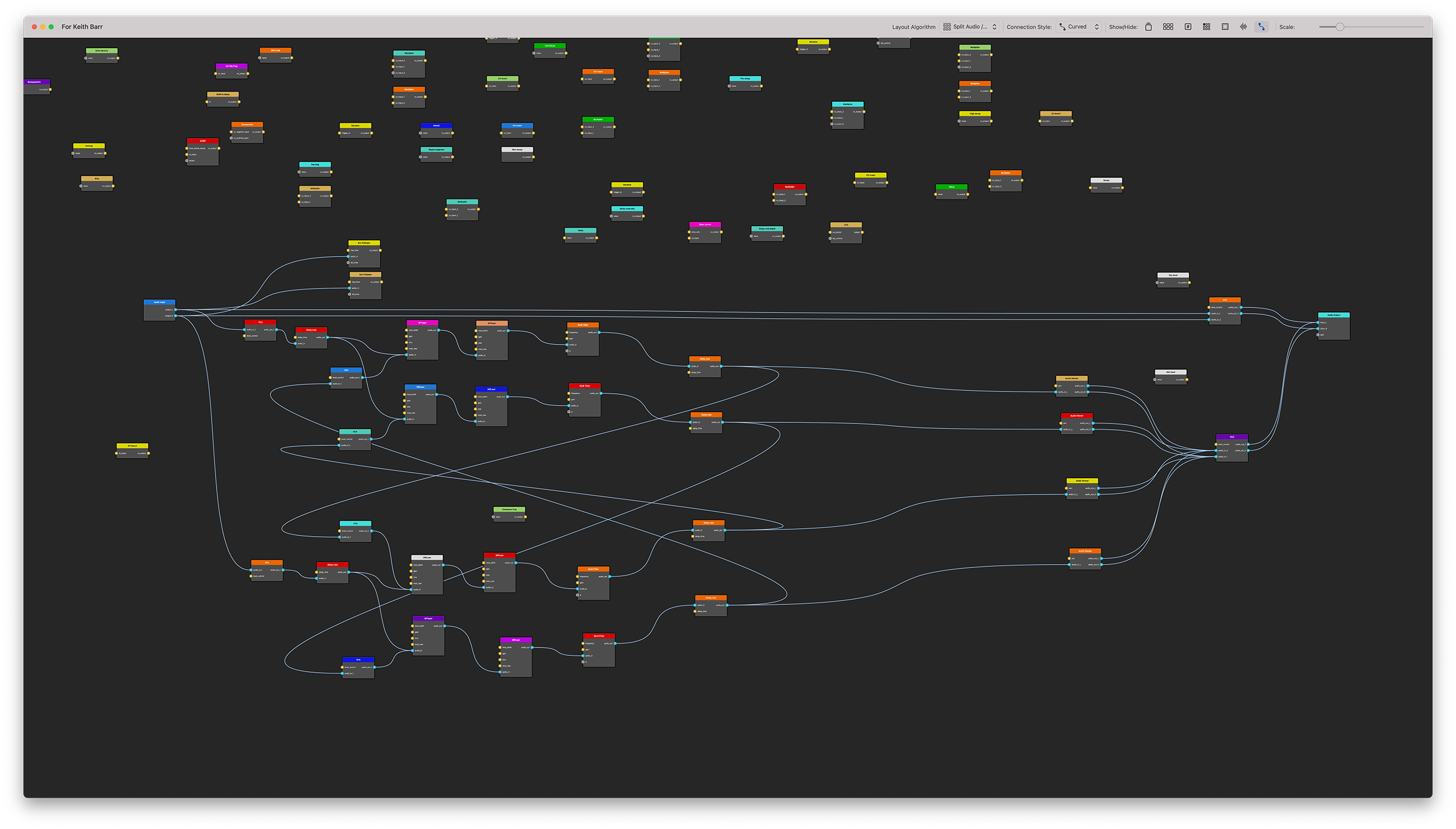Click the trash can icon in Show/Hide
Image resolution: width=1456 pixels, height=829 pixels.
(x=1148, y=27)
